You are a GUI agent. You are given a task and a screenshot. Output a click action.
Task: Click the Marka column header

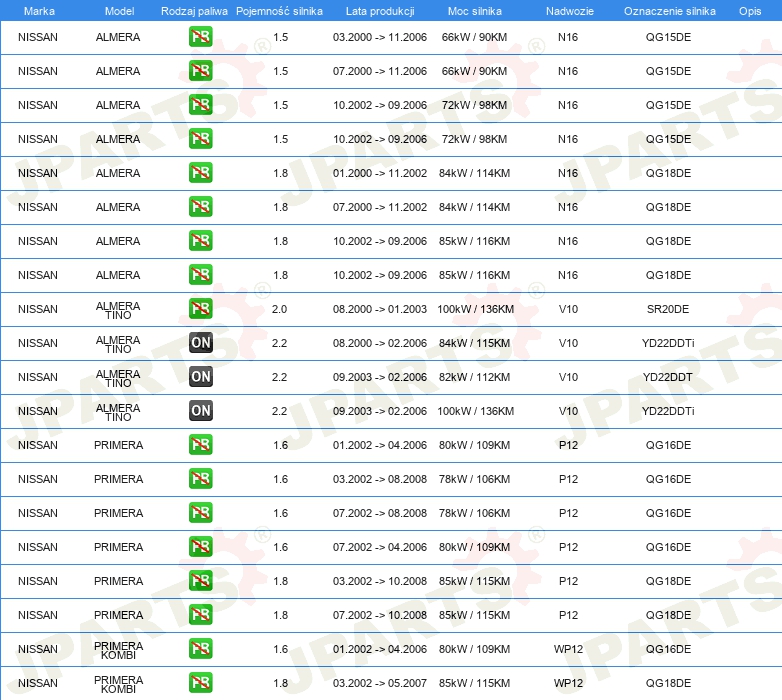[39, 11]
